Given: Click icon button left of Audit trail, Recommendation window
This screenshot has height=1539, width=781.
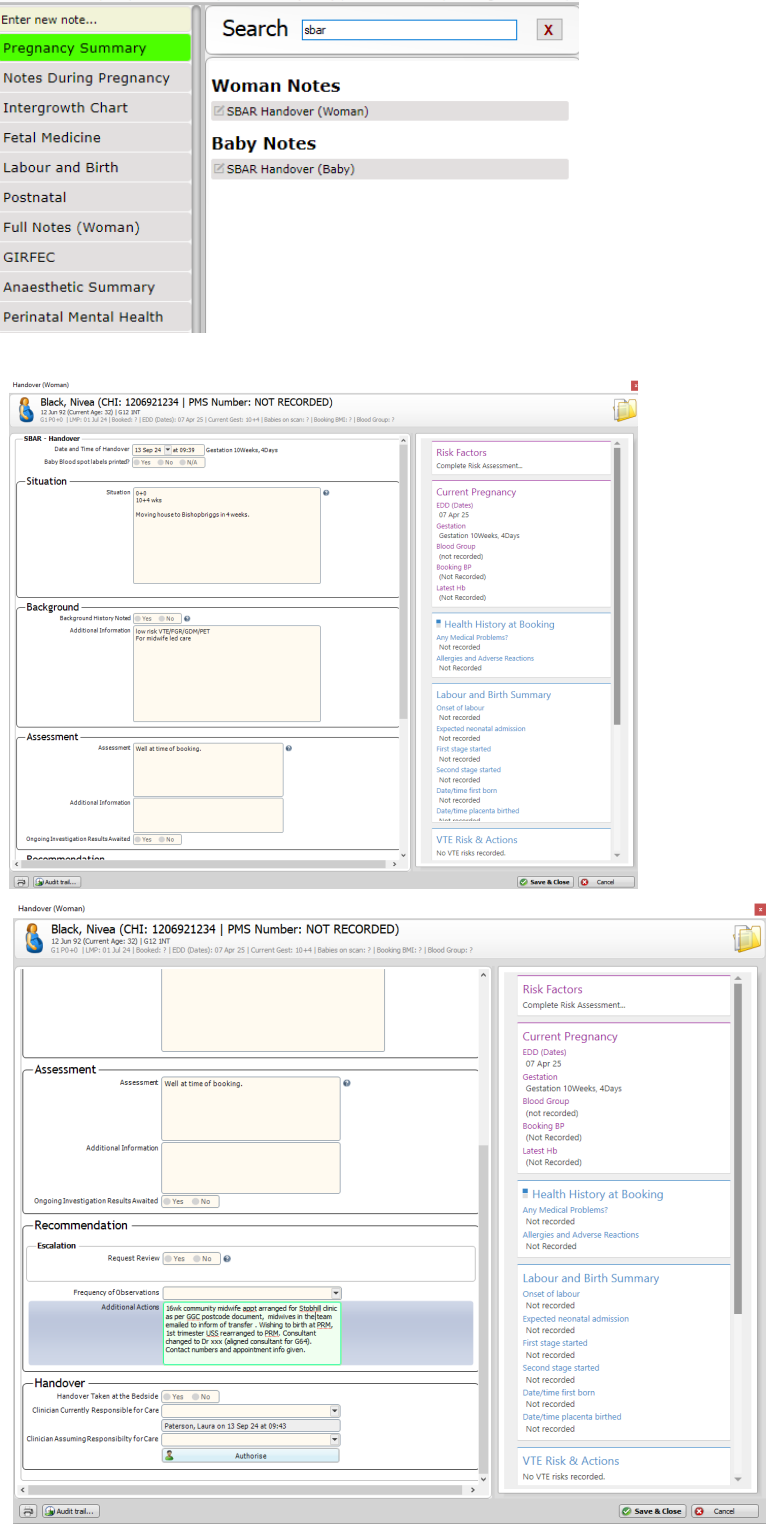Looking at the screenshot, I should pyautogui.click(x=28, y=1511).
